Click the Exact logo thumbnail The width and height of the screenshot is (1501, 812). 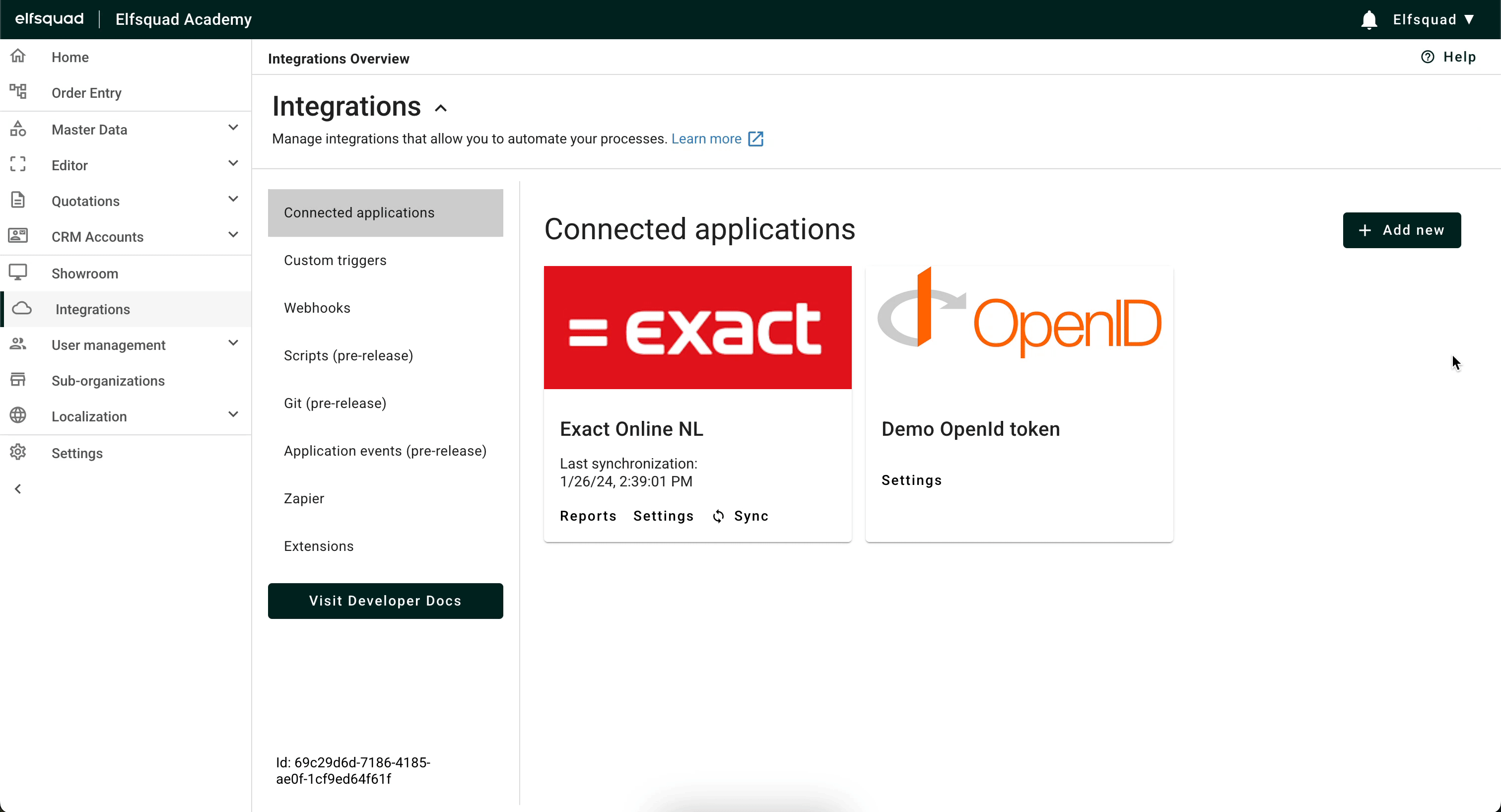pyautogui.click(x=697, y=328)
